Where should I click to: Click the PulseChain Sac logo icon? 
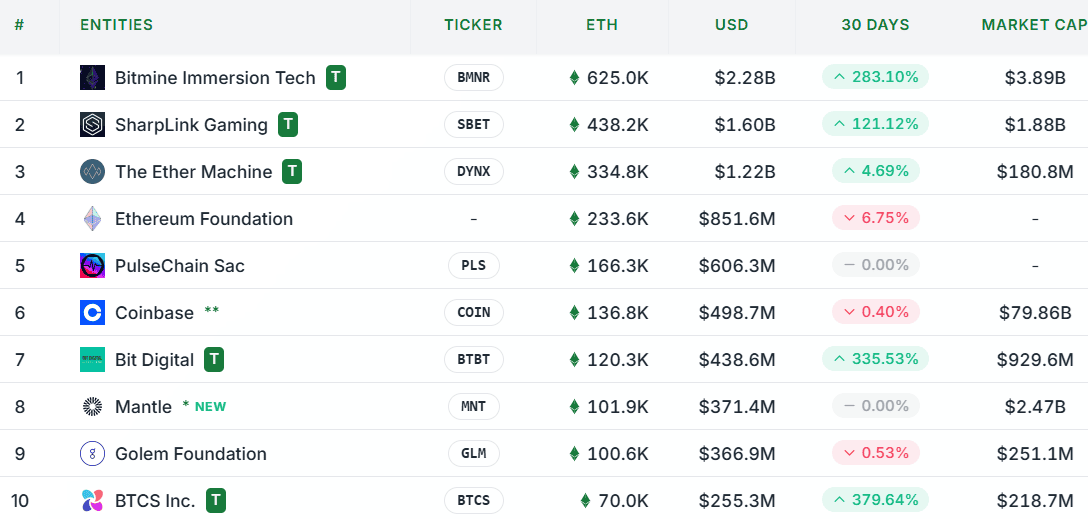(x=92, y=266)
